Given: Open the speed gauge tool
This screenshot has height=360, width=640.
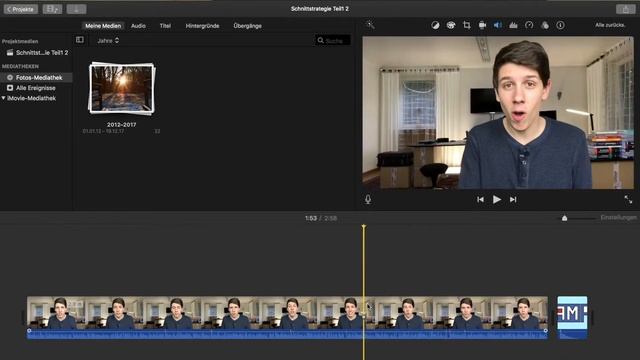Looking at the screenshot, I should point(529,25).
